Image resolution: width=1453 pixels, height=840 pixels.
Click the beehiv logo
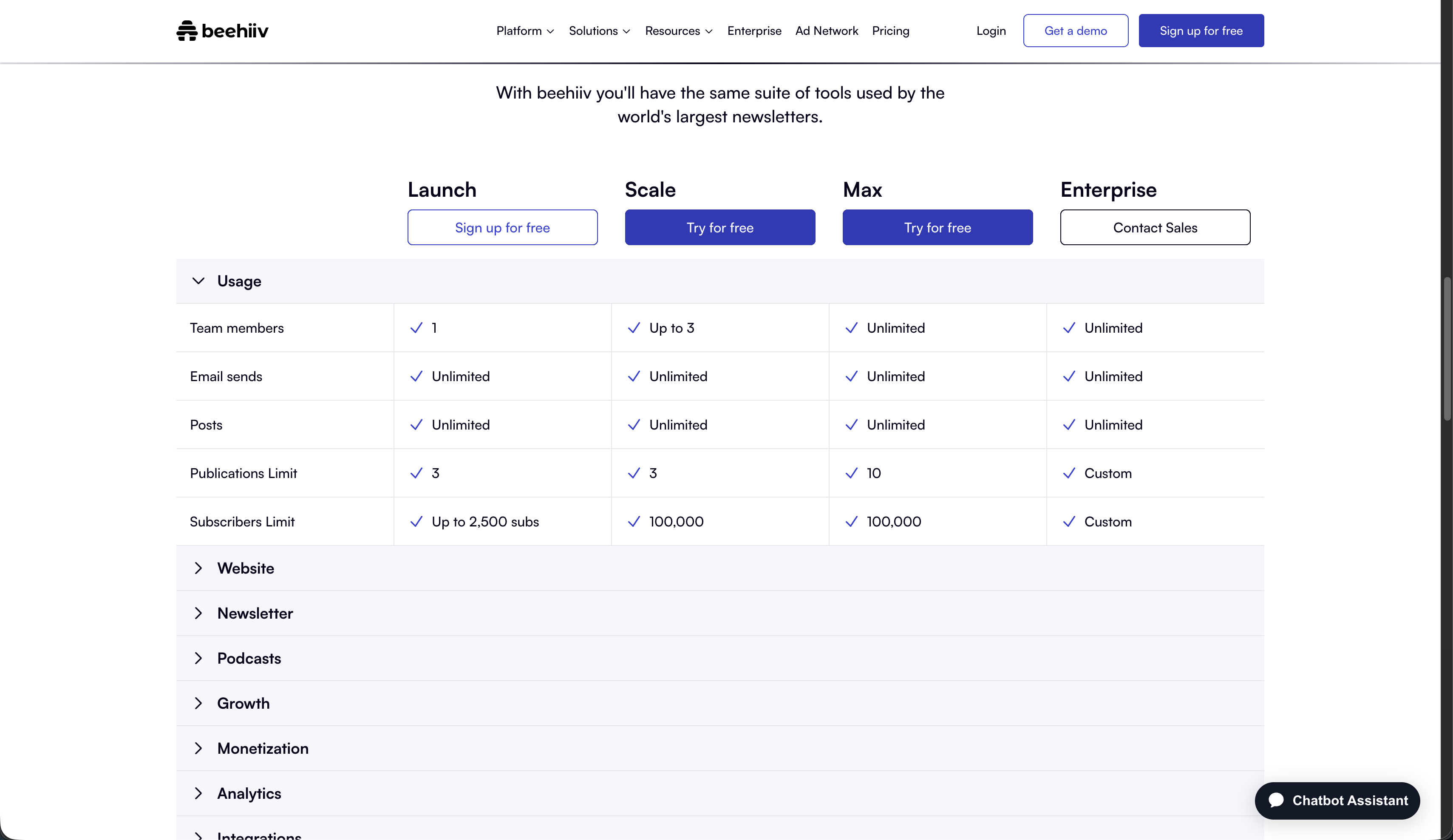point(222,31)
